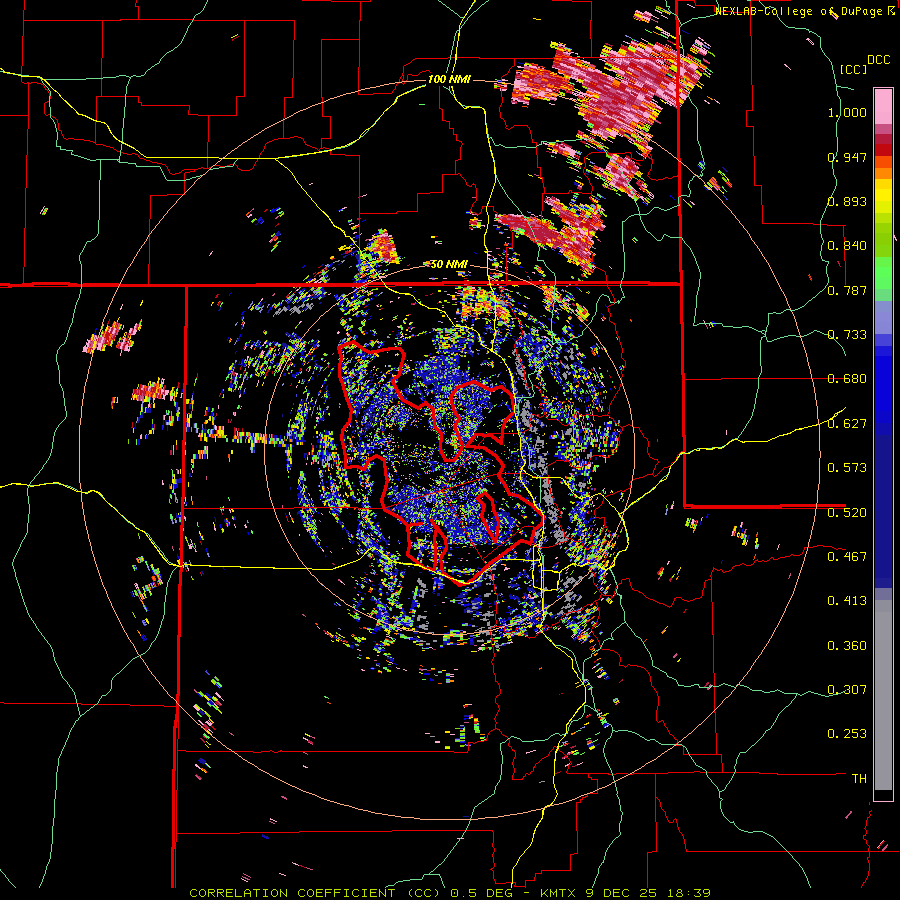Click the 0.573 scale value
The height and width of the screenshot is (900, 900).
(x=847, y=468)
